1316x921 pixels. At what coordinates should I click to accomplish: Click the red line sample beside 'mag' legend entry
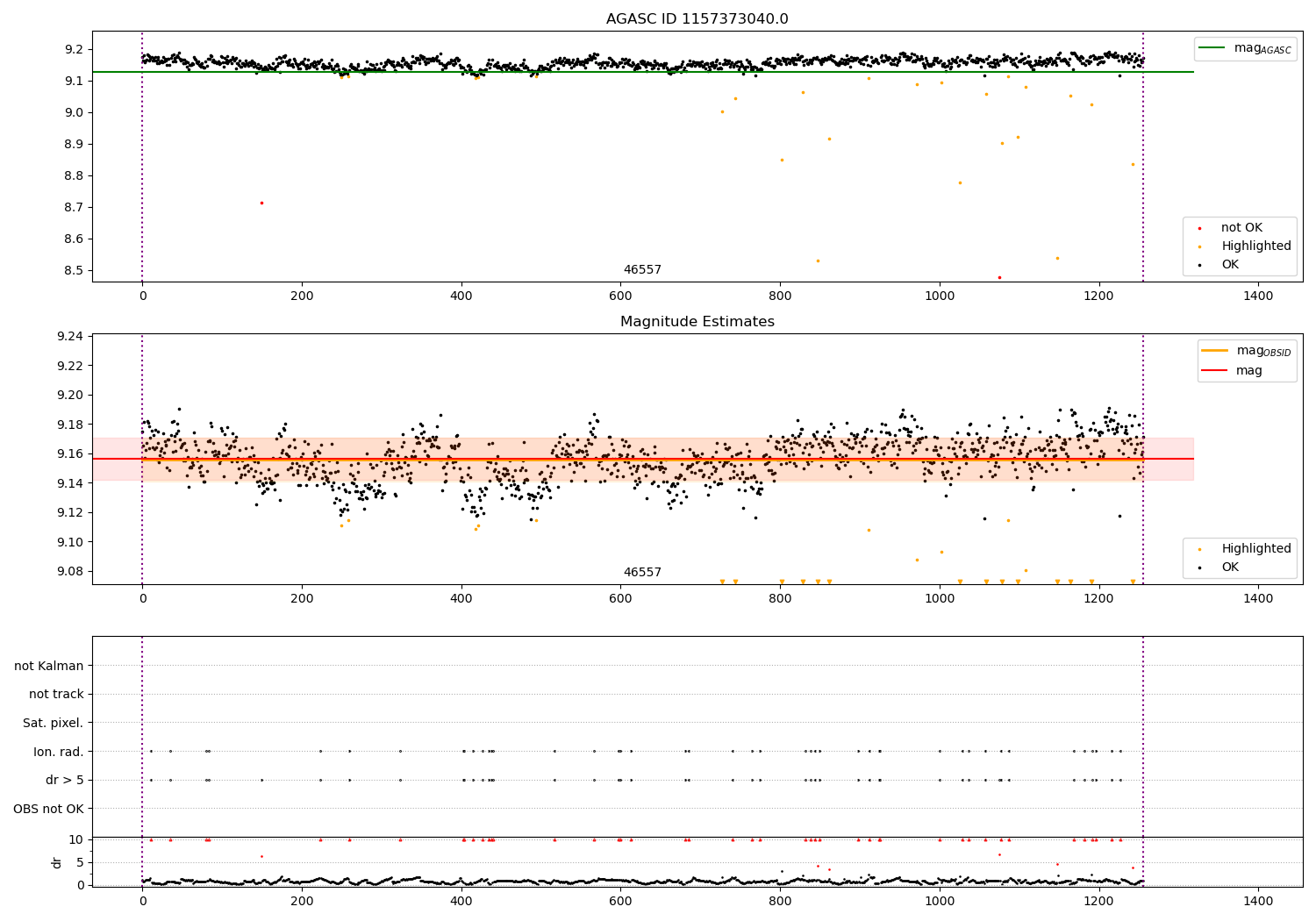[x=1215, y=371]
